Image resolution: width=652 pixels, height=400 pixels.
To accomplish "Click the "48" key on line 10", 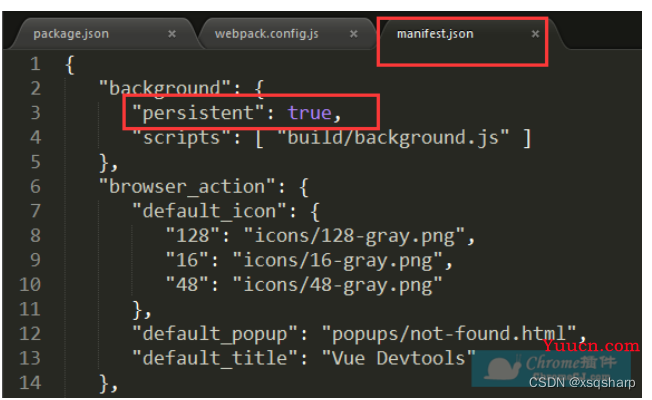I will pyautogui.click(x=187, y=284).
